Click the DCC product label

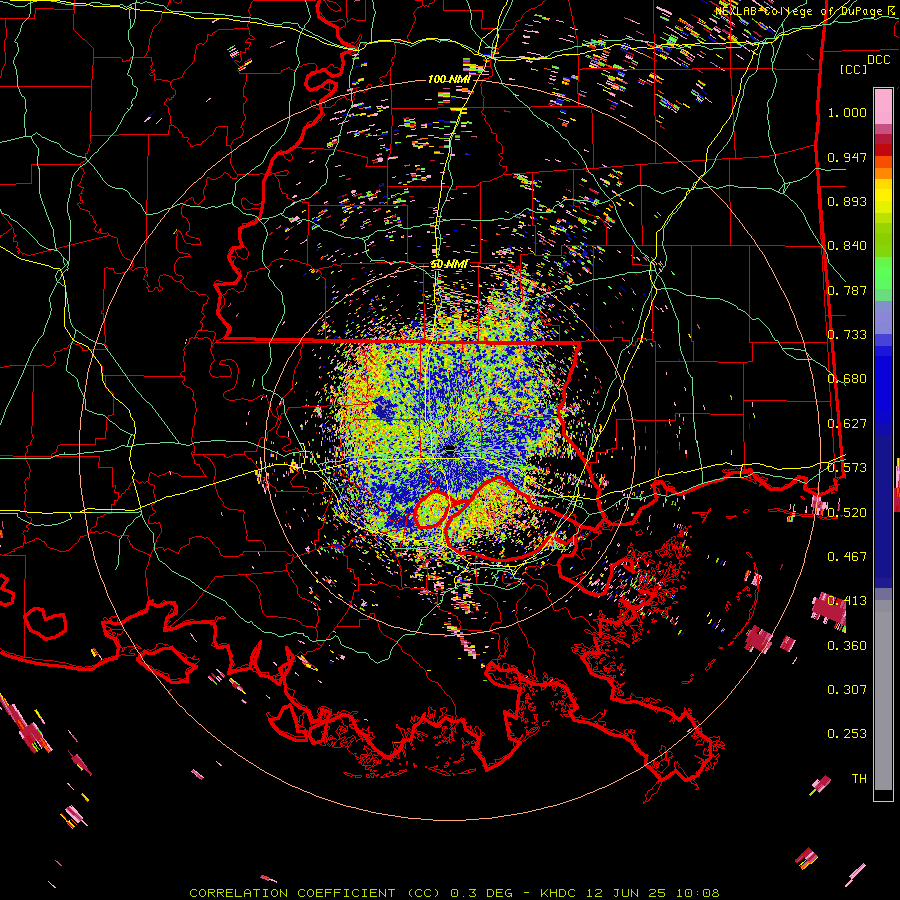(878, 60)
